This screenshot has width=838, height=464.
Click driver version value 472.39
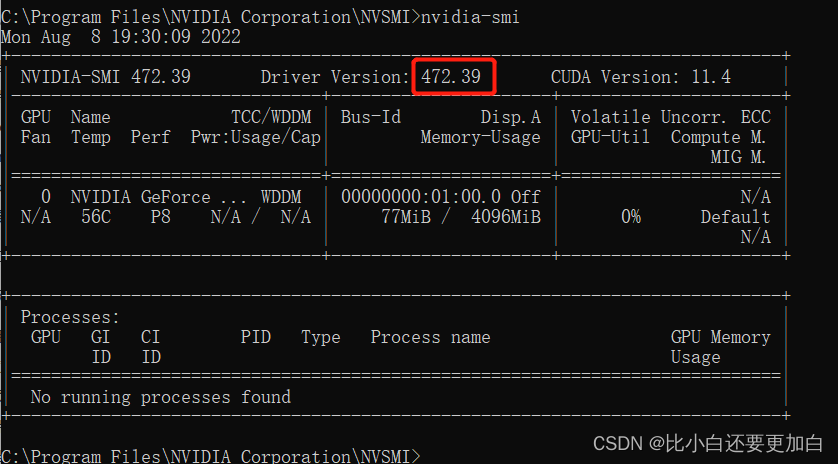click(x=451, y=76)
